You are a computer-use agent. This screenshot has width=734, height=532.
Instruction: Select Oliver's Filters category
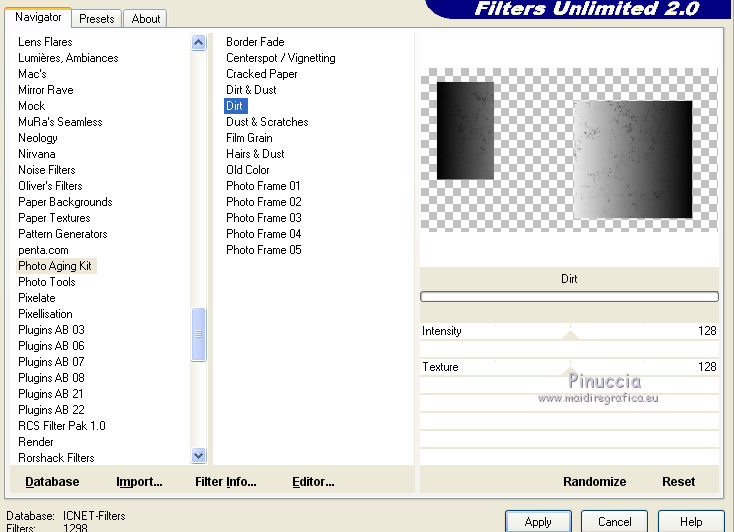[51, 185]
